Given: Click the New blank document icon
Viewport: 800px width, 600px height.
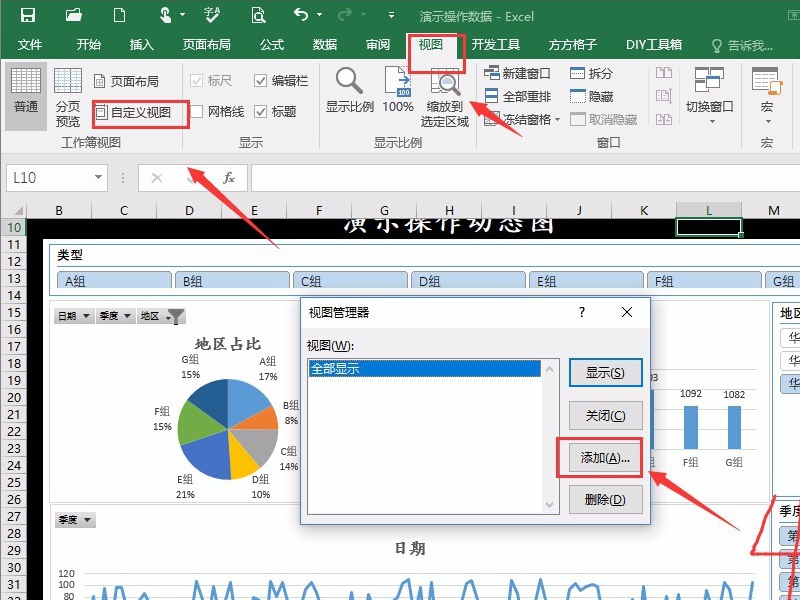Looking at the screenshot, I should 119,15.
